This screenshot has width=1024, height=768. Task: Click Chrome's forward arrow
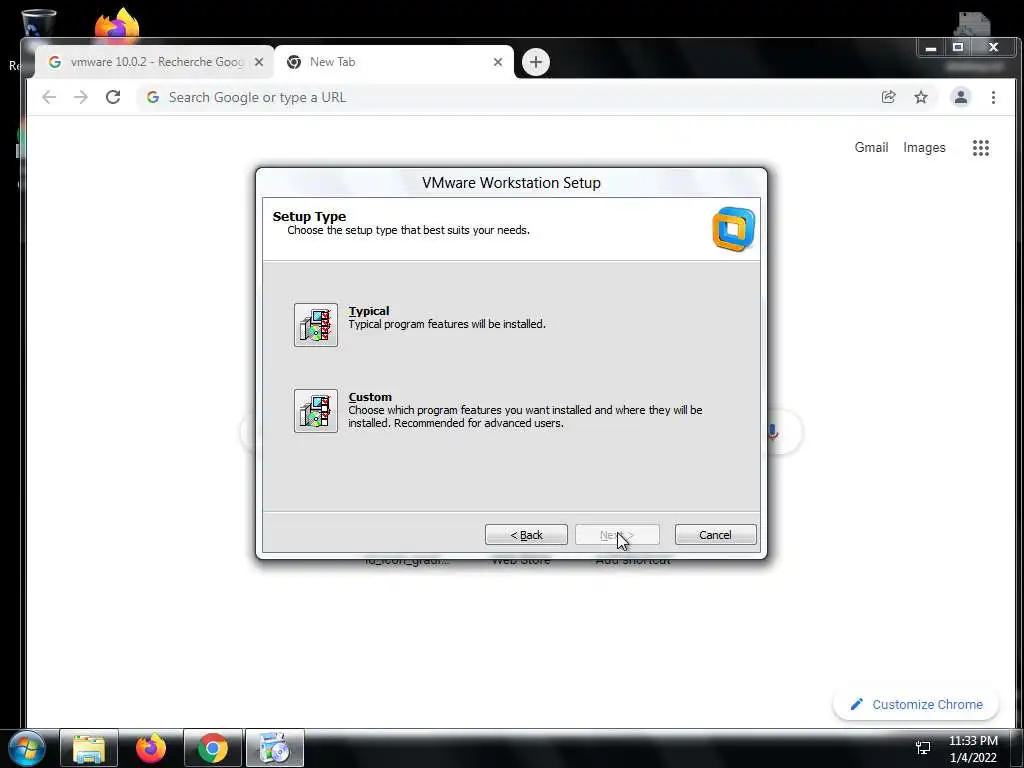pyautogui.click(x=80, y=97)
